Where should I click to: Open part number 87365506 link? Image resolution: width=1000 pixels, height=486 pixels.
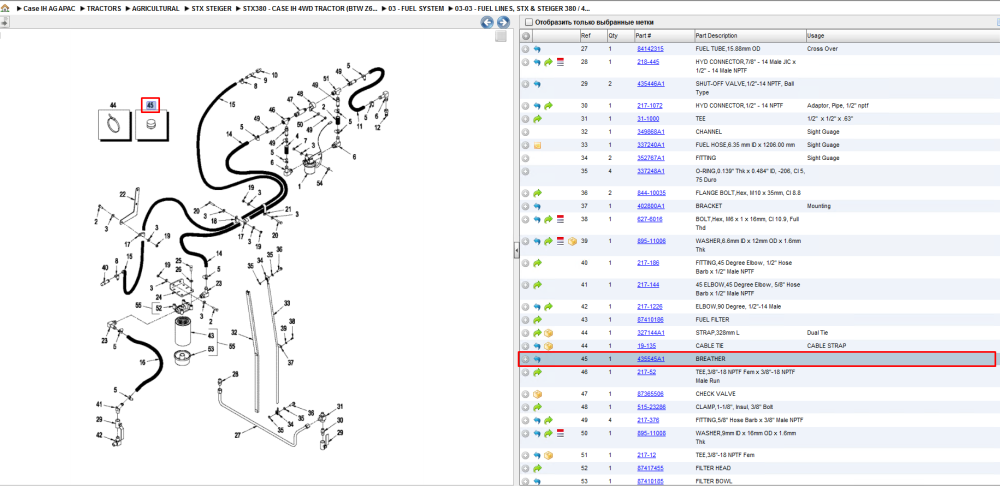click(x=650, y=394)
